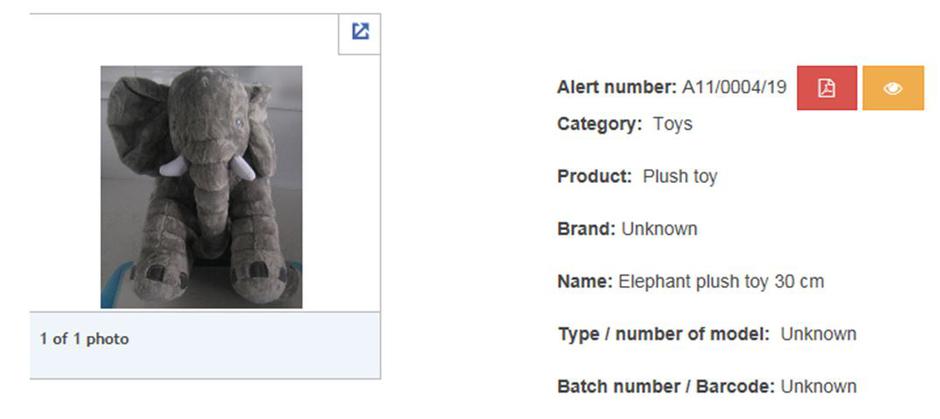Click the '1 of 1 photo' caption
Image resolution: width=940 pixels, height=419 pixels.
(x=84, y=339)
